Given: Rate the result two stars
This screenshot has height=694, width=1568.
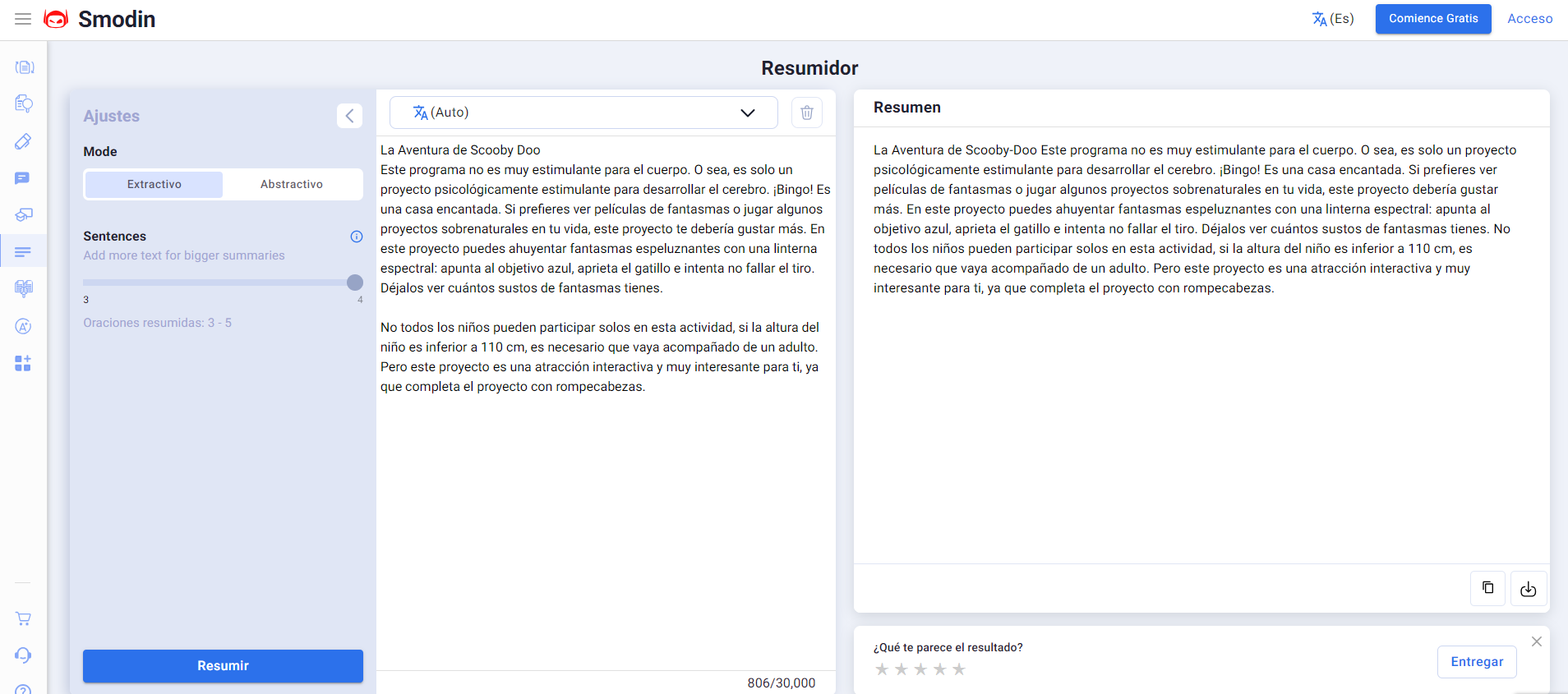Looking at the screenshot, I should click(902, 669).
